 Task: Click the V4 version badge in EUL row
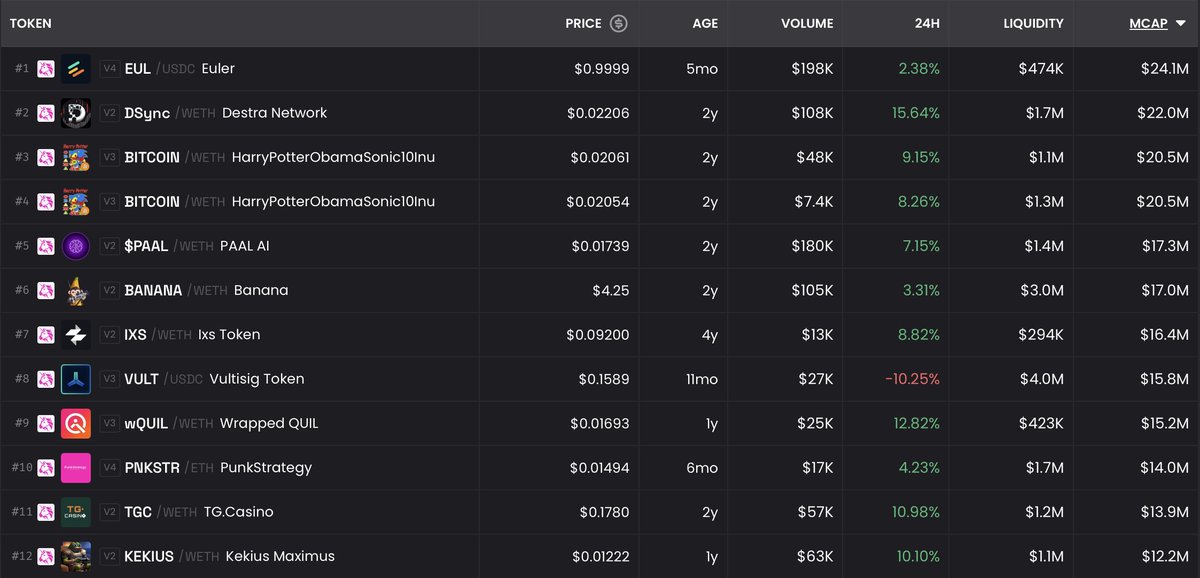click(109, 69)
